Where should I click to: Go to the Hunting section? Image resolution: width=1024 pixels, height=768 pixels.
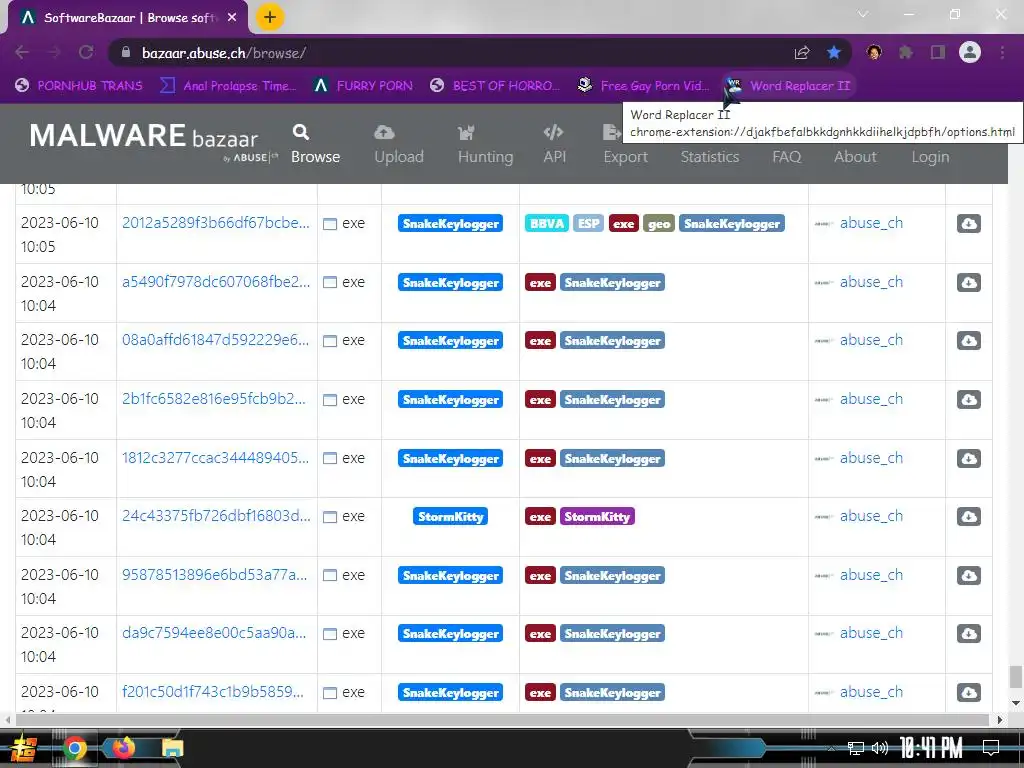click(485, 144)
